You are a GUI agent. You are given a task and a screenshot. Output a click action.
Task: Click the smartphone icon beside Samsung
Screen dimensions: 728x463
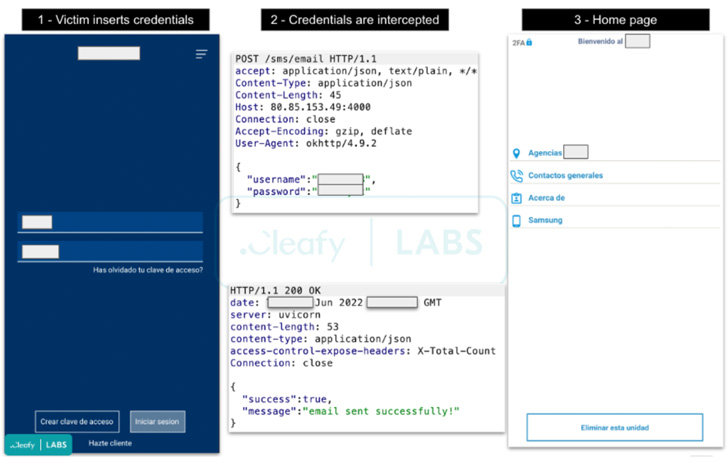(x=516, y=221)
